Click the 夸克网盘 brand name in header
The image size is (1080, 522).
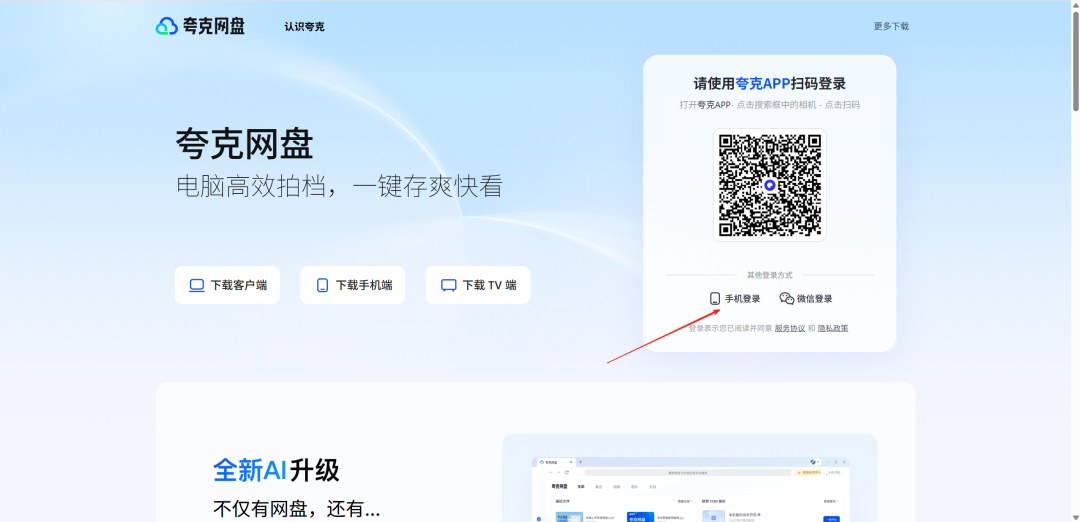(214, 26)
